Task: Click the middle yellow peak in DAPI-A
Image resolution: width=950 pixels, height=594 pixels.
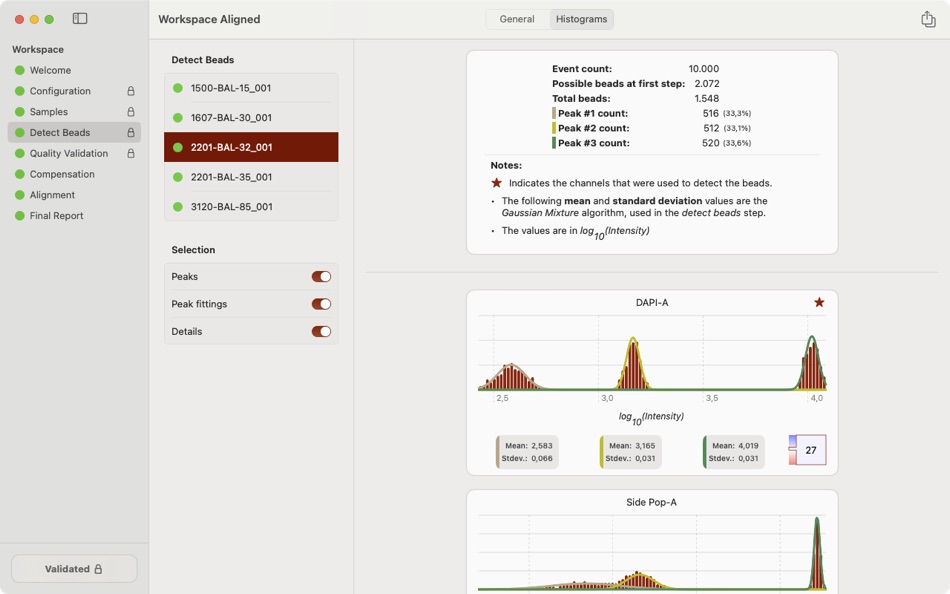Action: pyautogui.click(x=633, y=364)
